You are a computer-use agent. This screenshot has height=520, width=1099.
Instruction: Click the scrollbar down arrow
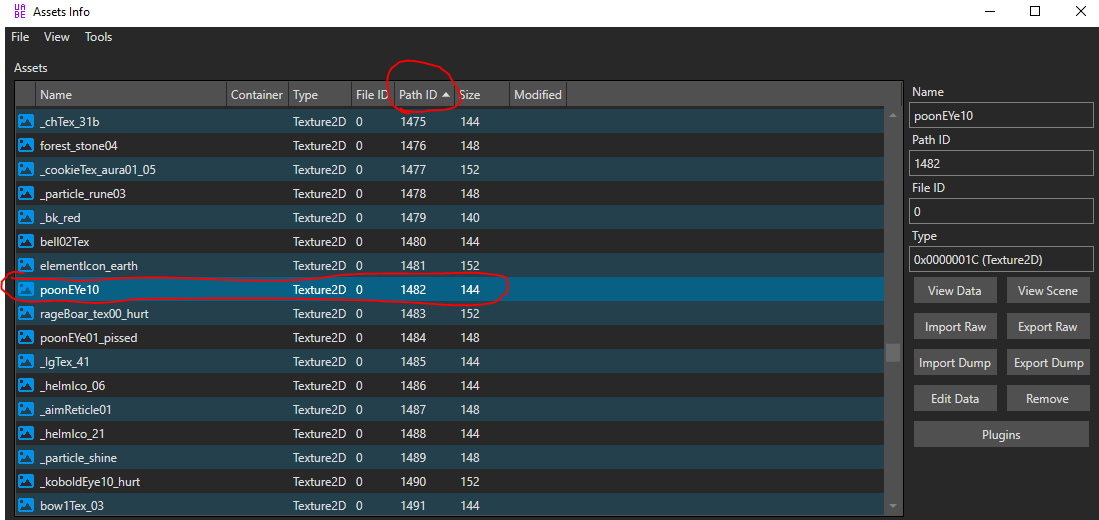click(x=892, y=505)
